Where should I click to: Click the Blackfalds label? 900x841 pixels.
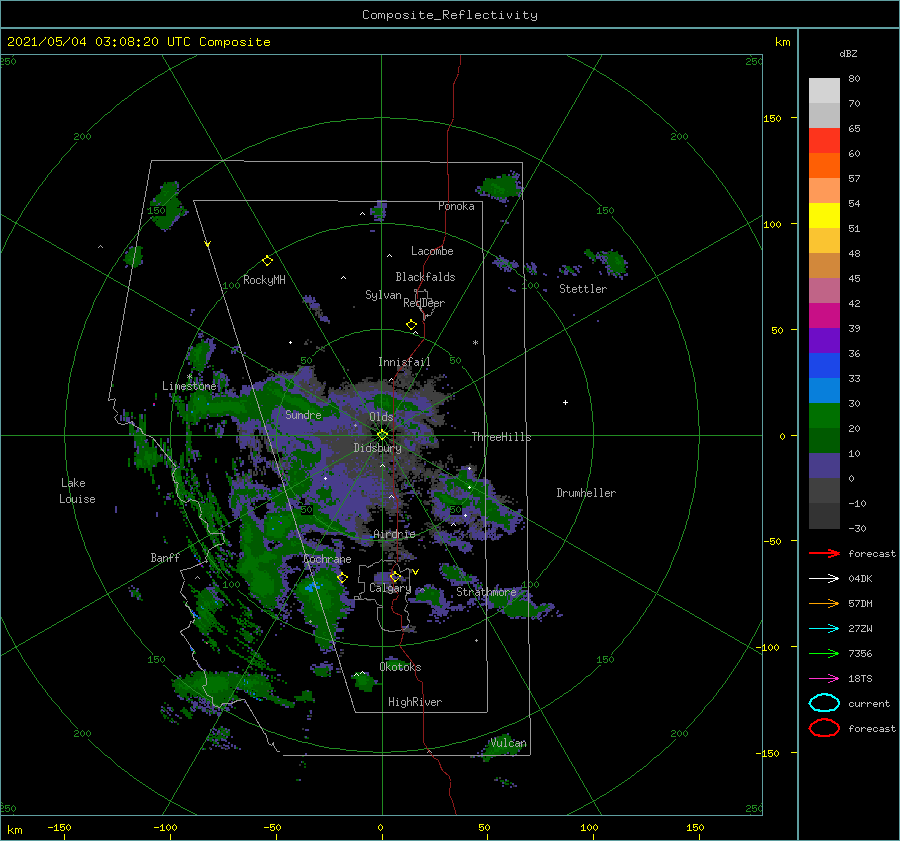point(425,277)
